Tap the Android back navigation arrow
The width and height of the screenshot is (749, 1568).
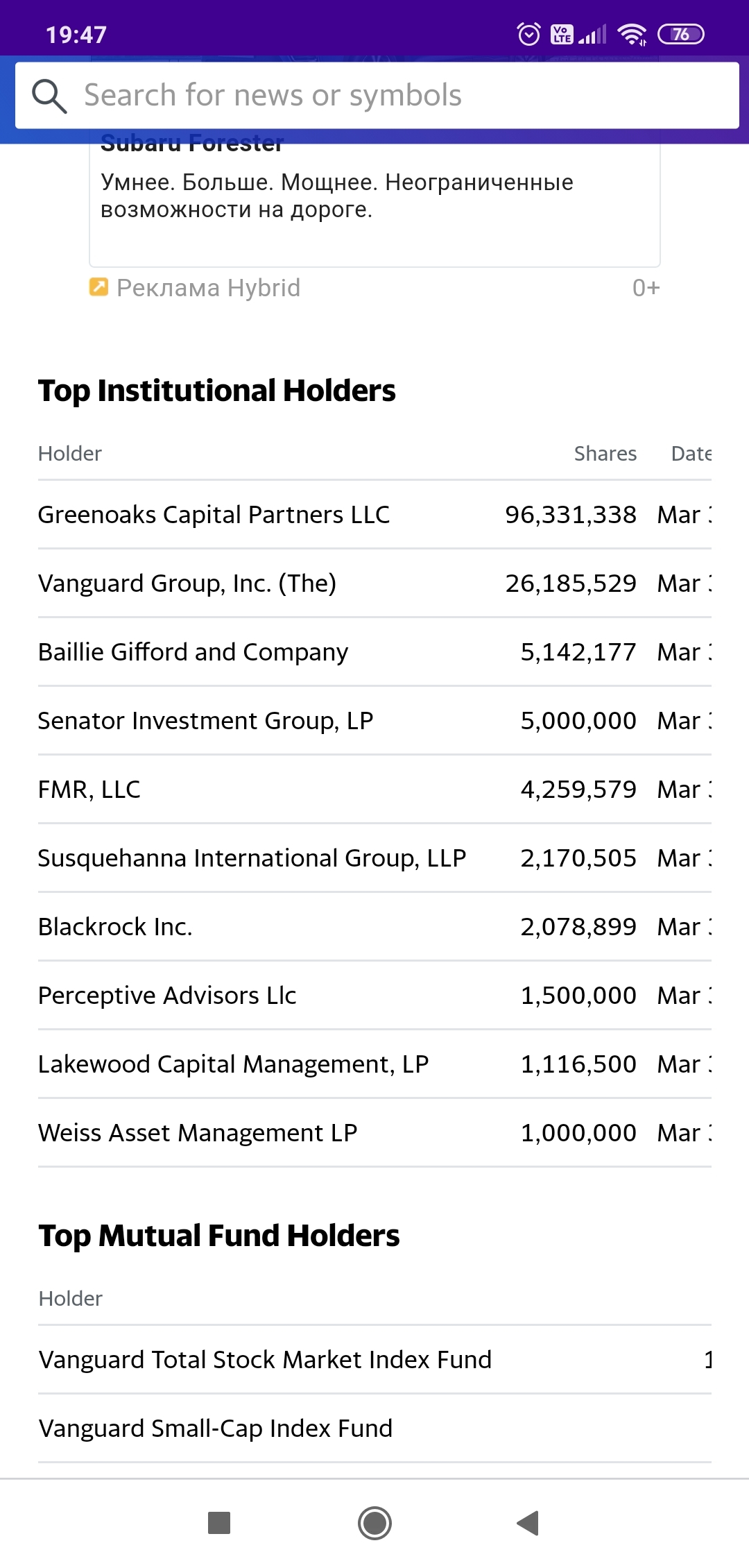click(528, 1523)
